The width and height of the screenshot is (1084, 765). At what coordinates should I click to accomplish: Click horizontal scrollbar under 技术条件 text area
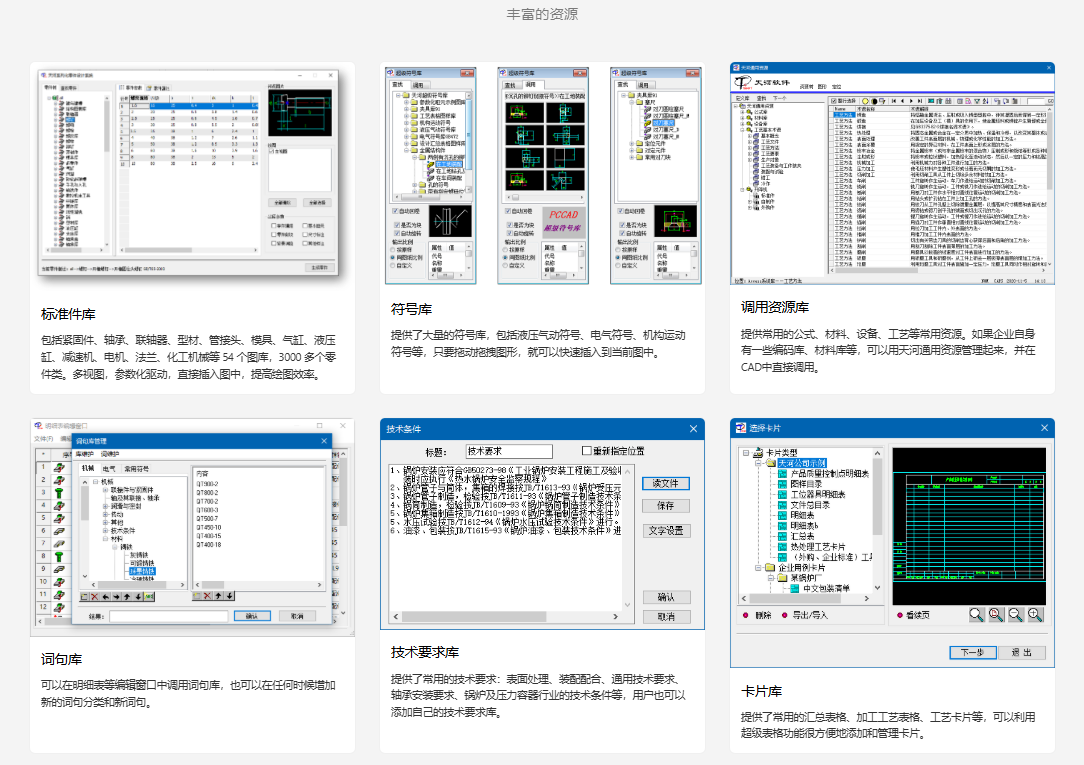(x=505, y=616)
